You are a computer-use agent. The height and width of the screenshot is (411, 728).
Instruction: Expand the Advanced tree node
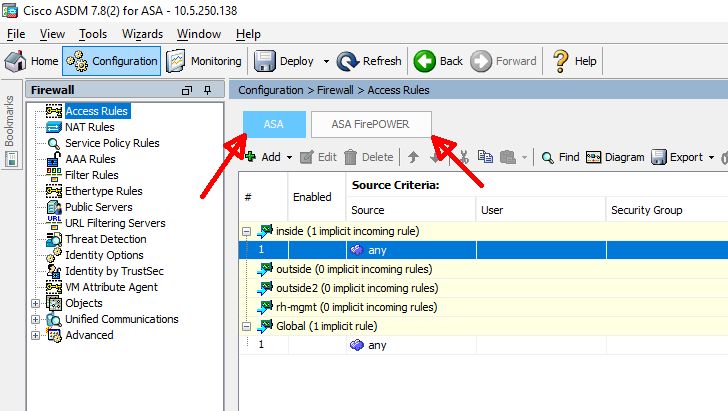point(35,335)
